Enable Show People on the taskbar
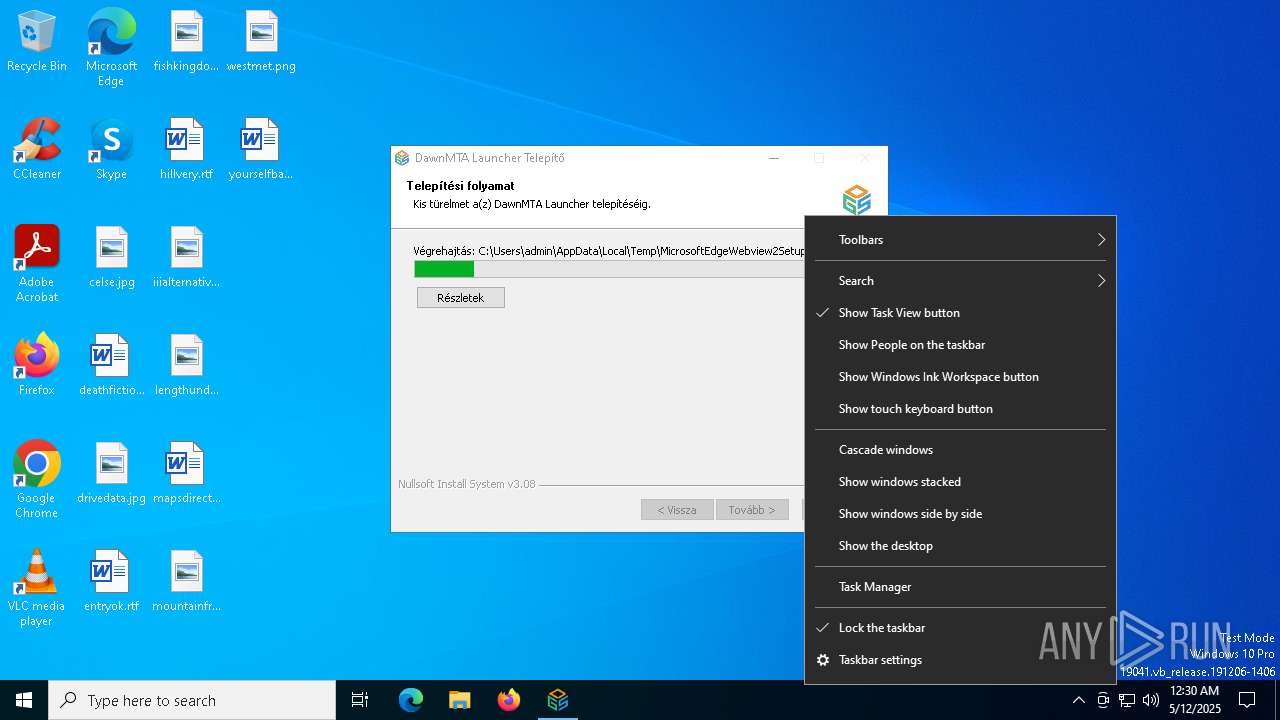This screenshot has width=1280, height=720. point(960,345)
